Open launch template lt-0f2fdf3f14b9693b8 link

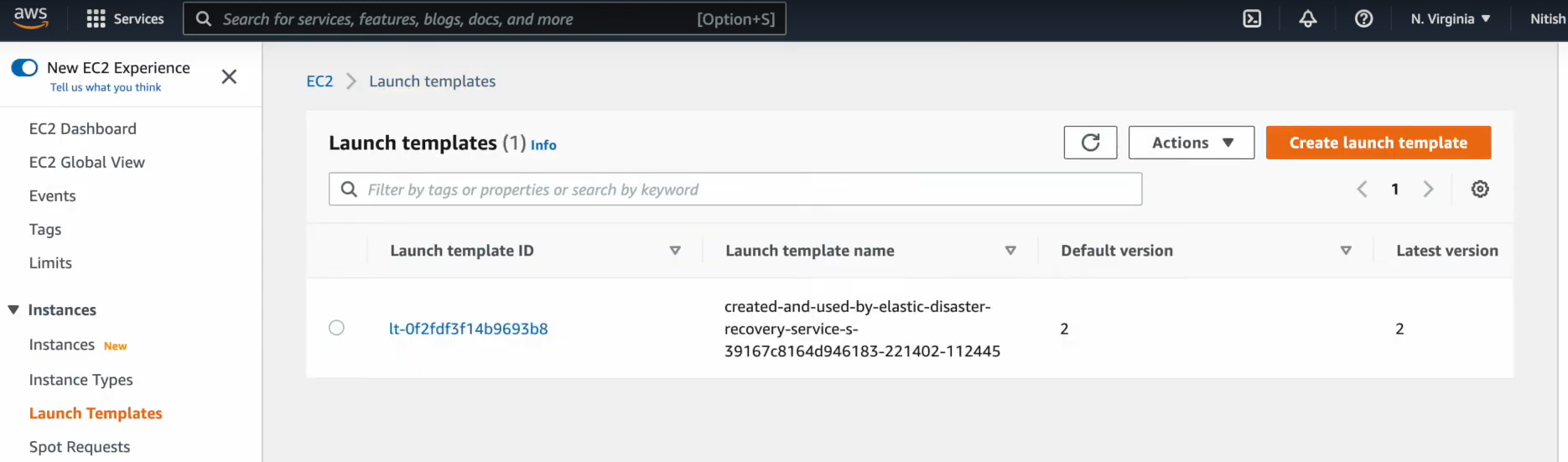click(x=469, y=329)
